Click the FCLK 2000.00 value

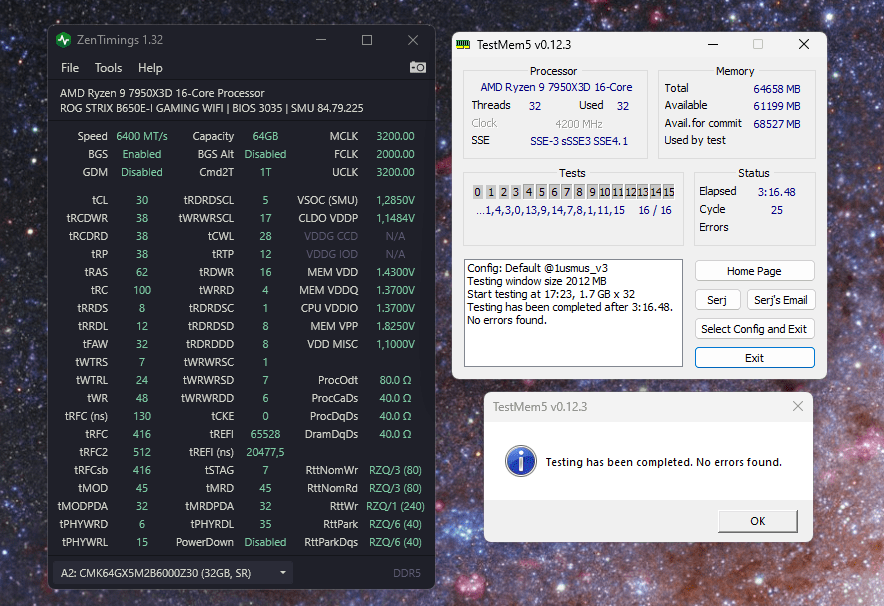coord(395,154)
